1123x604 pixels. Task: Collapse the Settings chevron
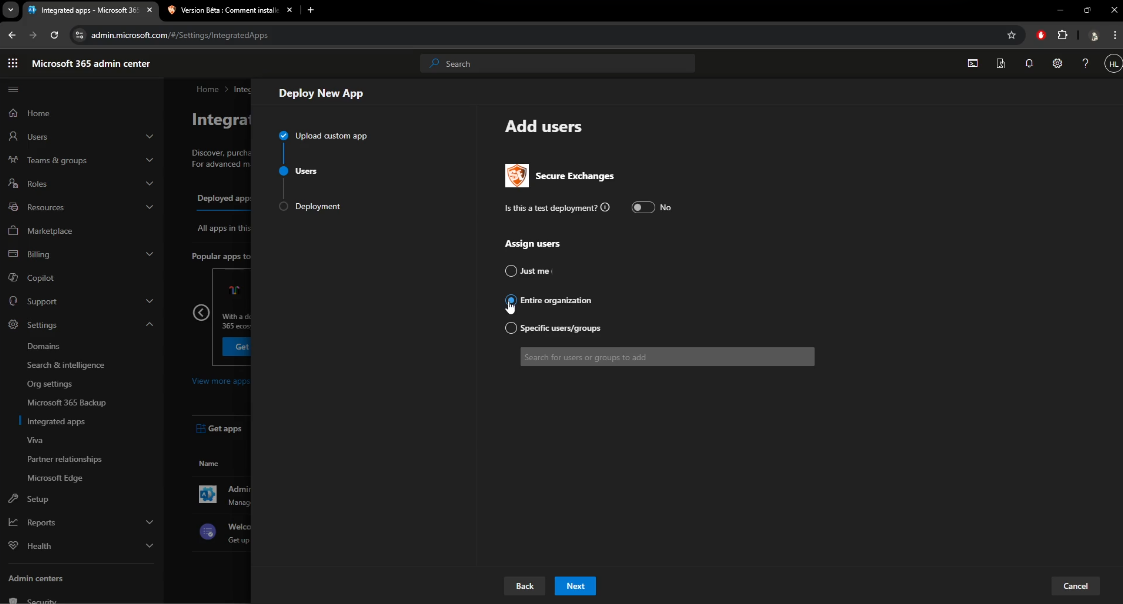(x=149, y=325)
